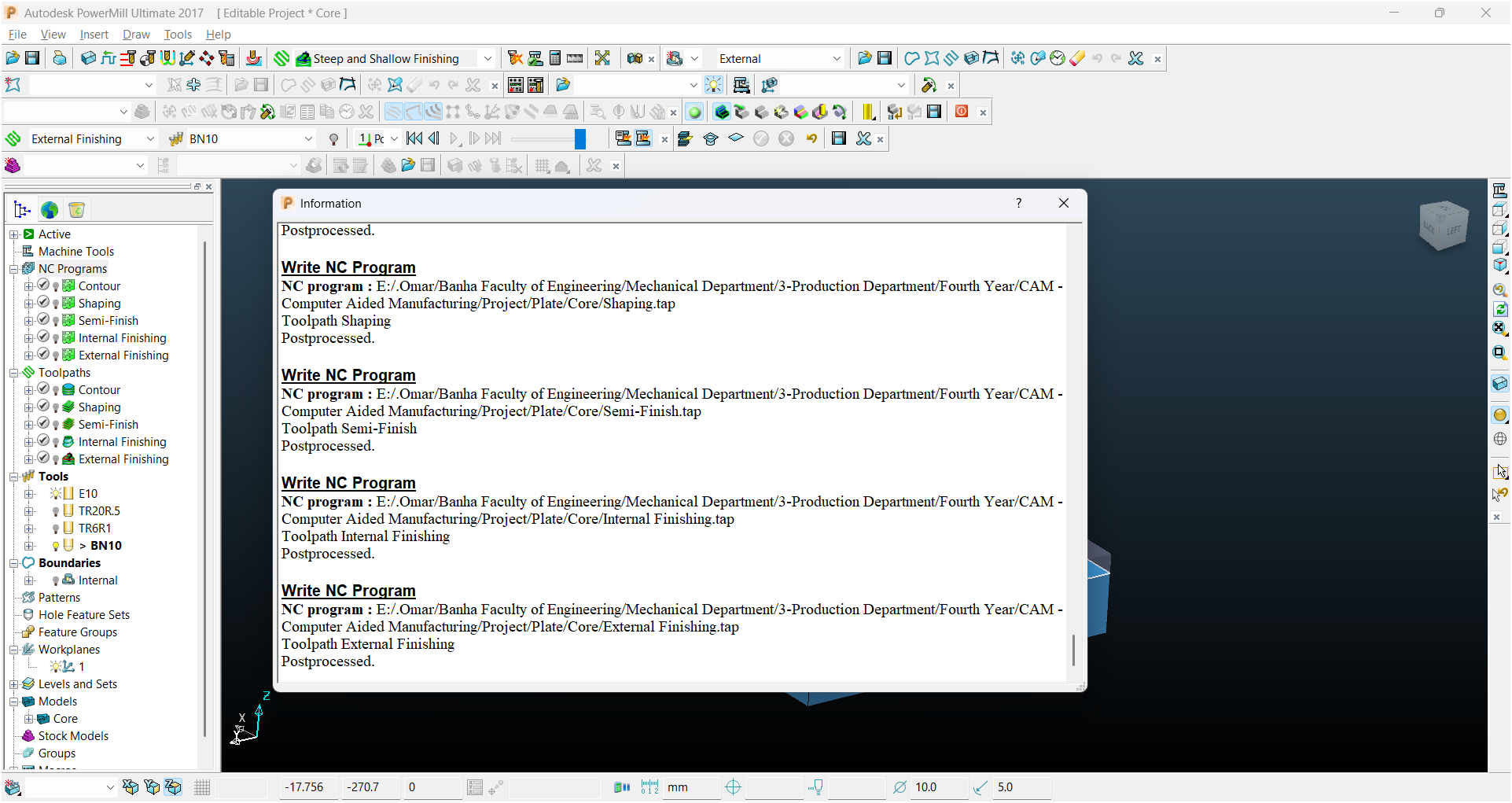Open the View menu
Screen dimensions: 1512x803
coord(53,35)
